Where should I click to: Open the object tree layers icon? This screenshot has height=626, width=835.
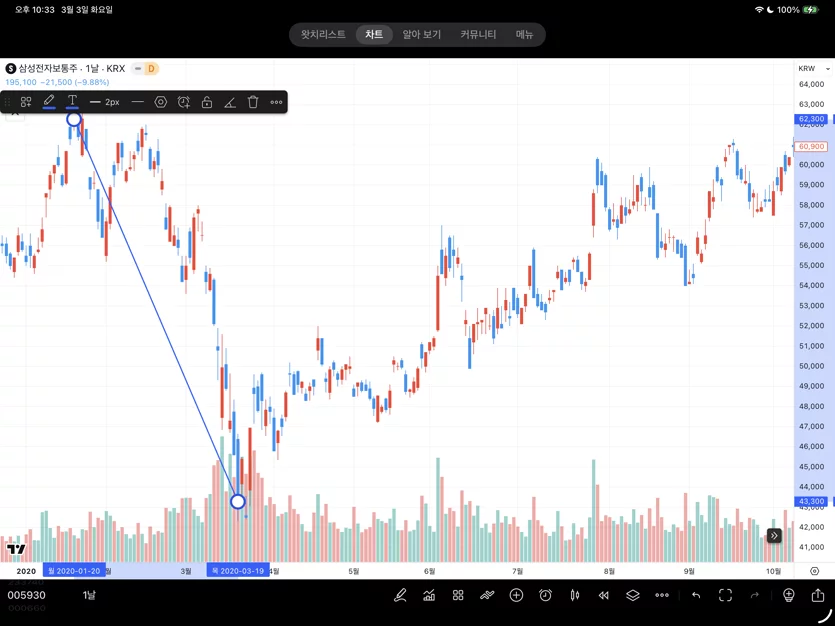[633, 595]
